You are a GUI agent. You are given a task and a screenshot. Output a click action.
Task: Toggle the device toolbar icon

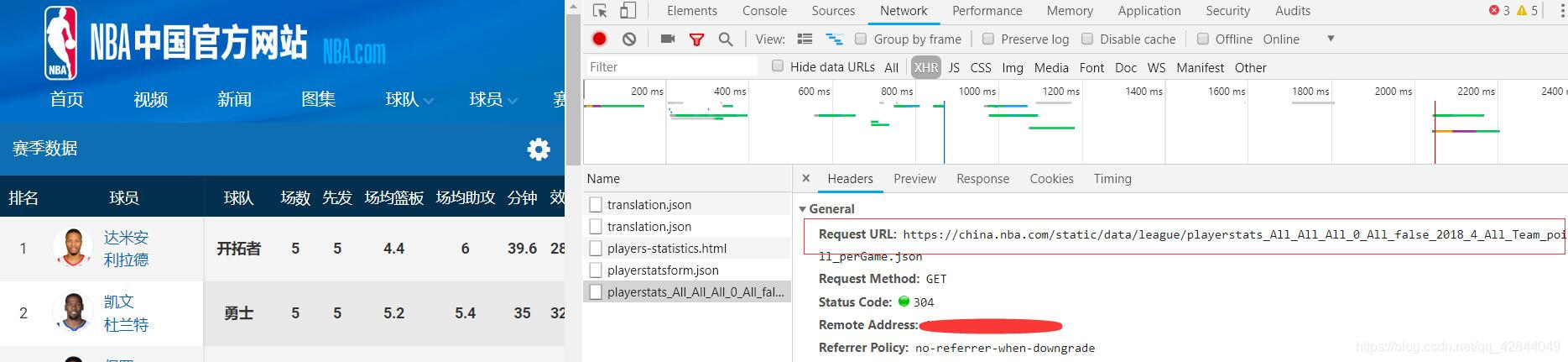pos(628,11)
